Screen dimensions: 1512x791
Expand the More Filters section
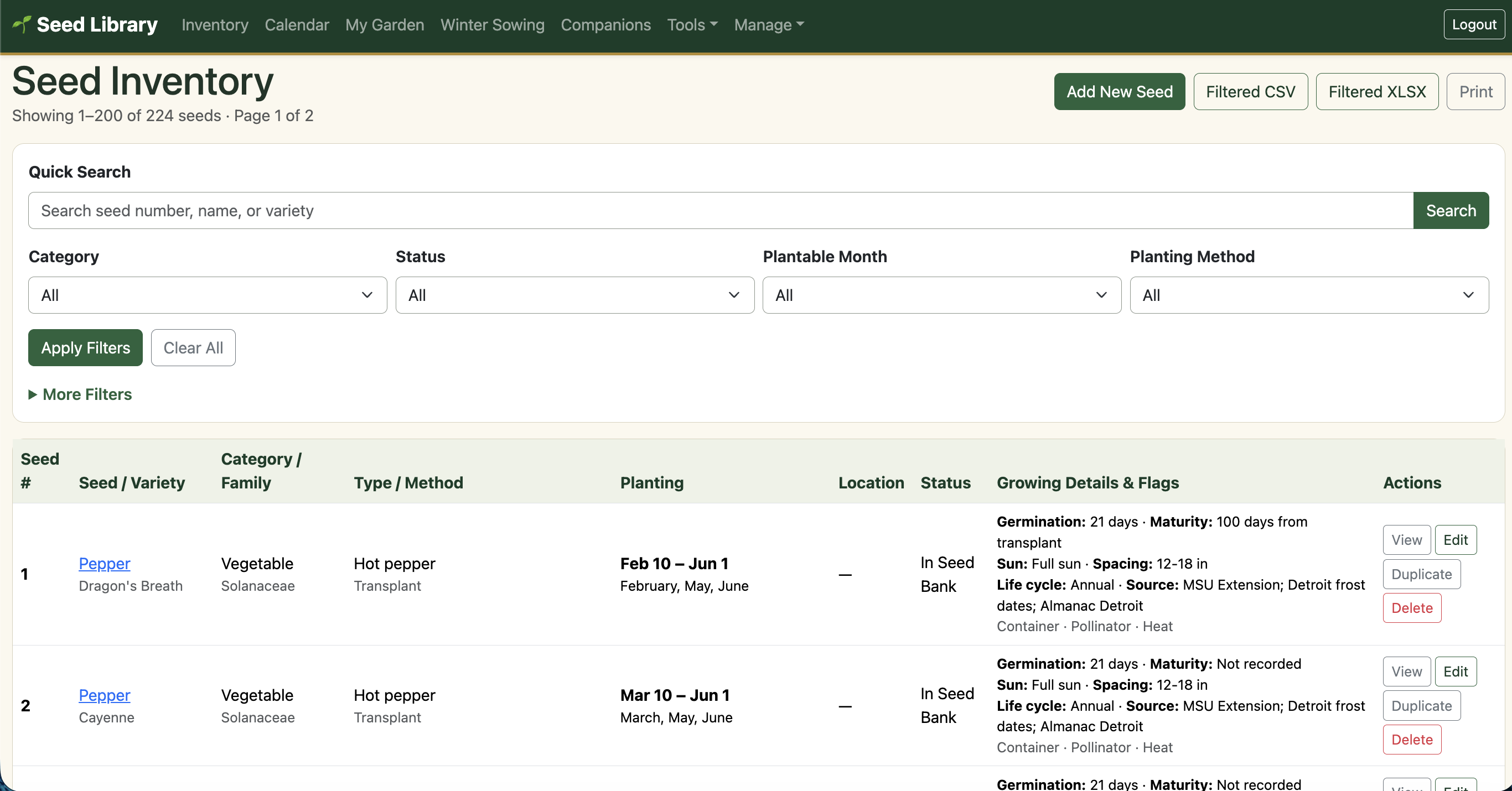[80, 394]
